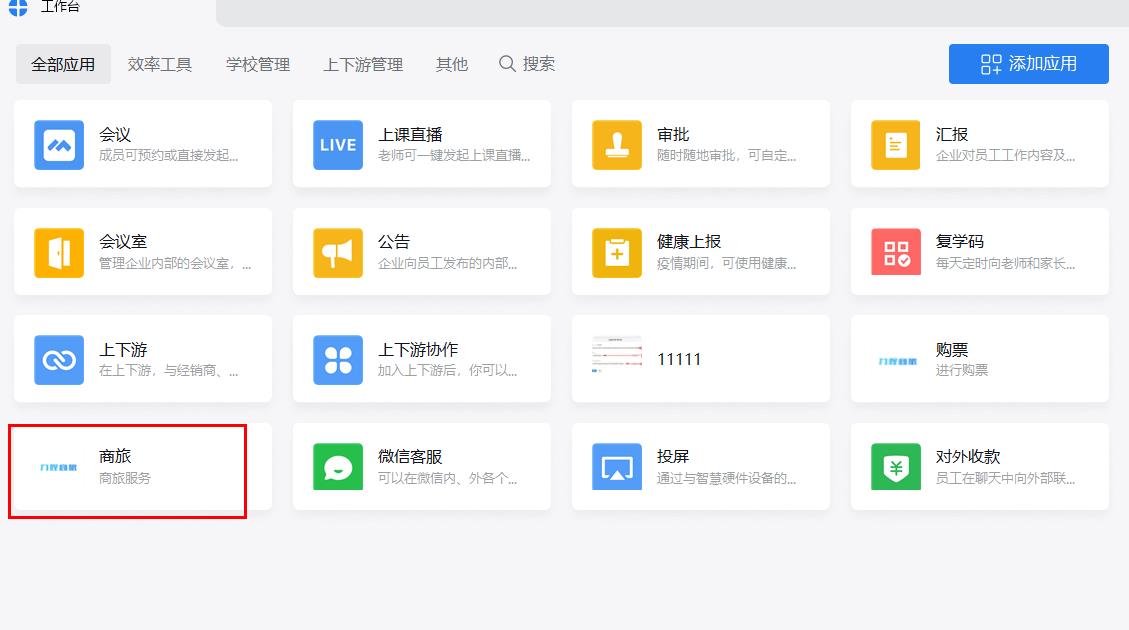Click description starting 疫情期间
Screen dimensions: 1129x630
pos(727,264)
